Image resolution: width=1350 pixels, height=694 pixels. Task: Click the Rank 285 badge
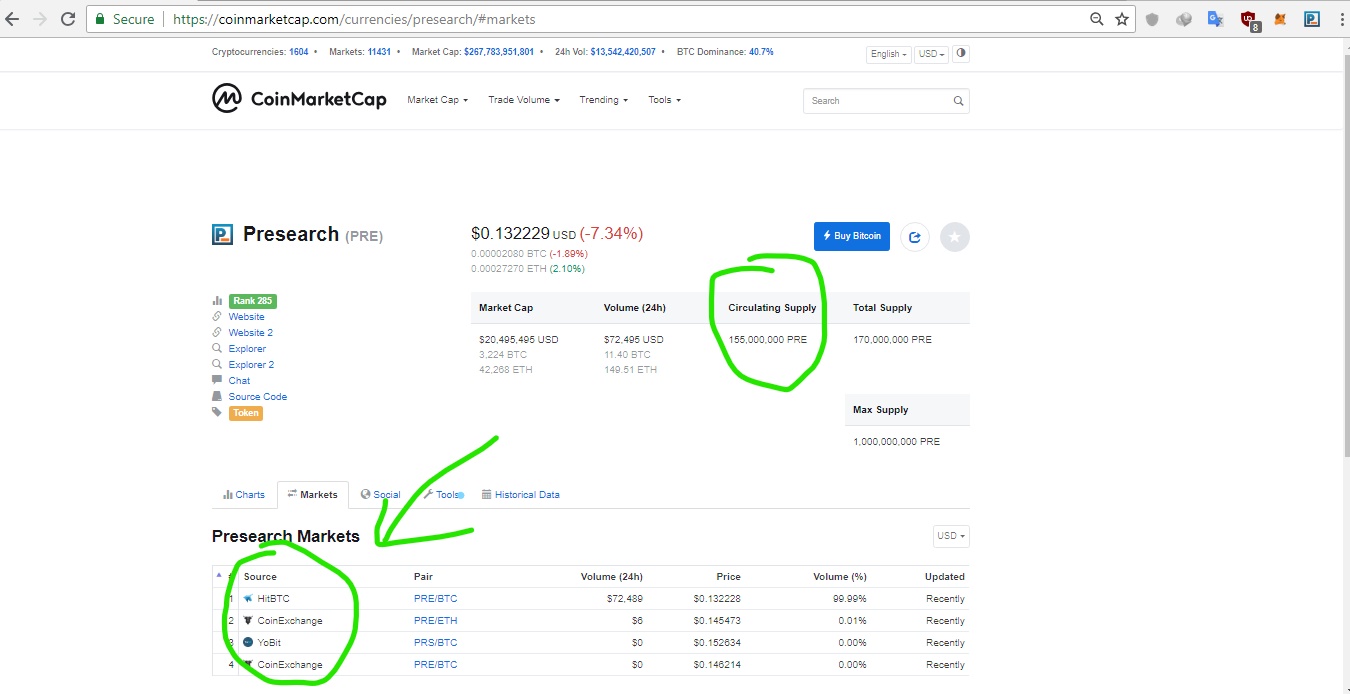pos(252,301)
